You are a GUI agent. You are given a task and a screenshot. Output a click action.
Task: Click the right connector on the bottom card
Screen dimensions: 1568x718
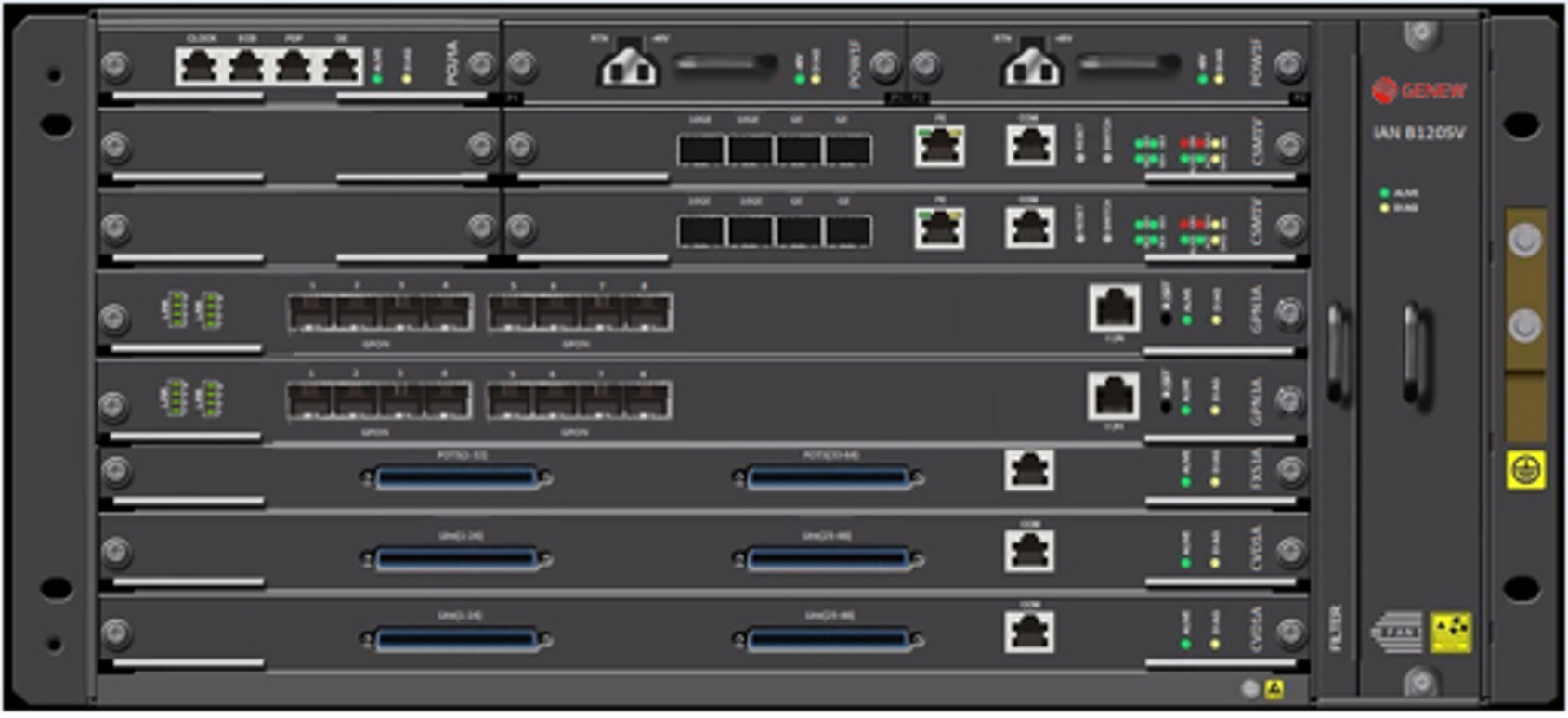coord(828,639)
